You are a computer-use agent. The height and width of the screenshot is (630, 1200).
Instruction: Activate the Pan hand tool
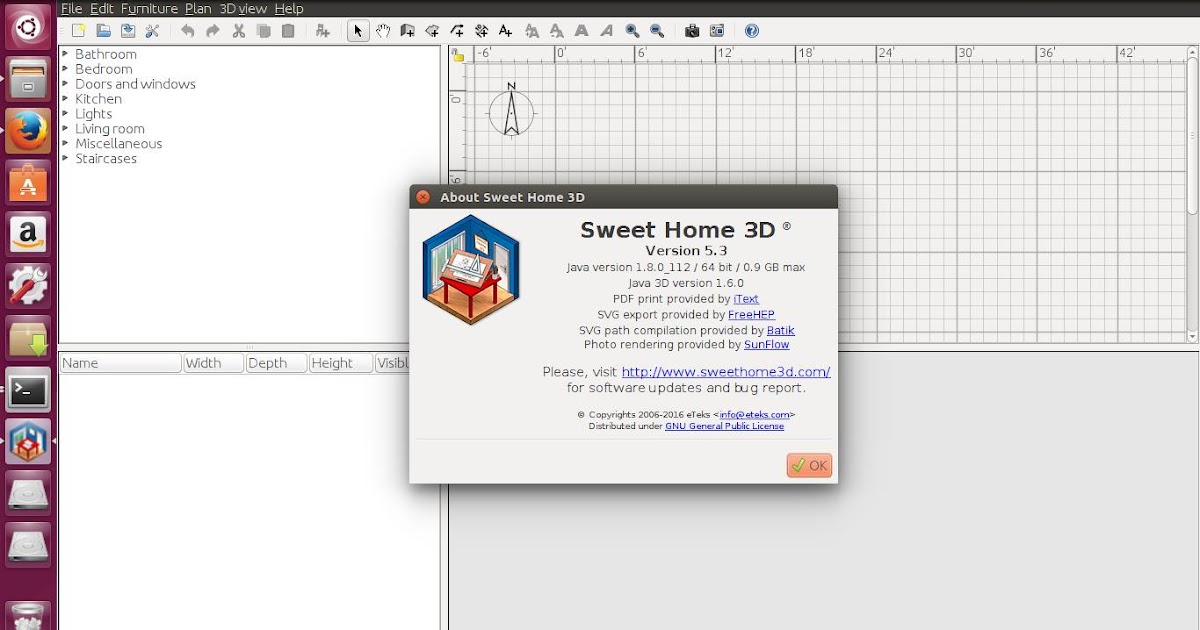383,31
